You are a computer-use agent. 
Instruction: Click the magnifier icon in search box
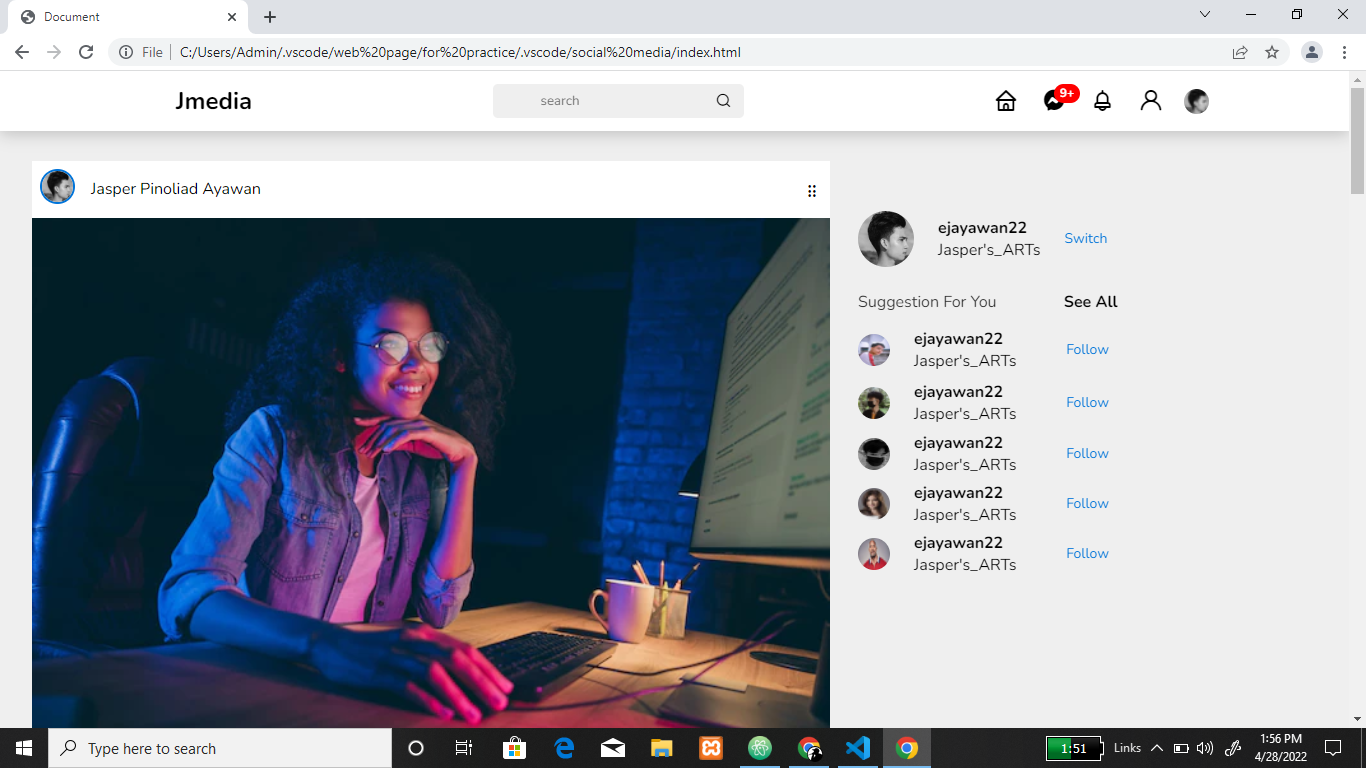pyautogui.click(x=723, y=101)
